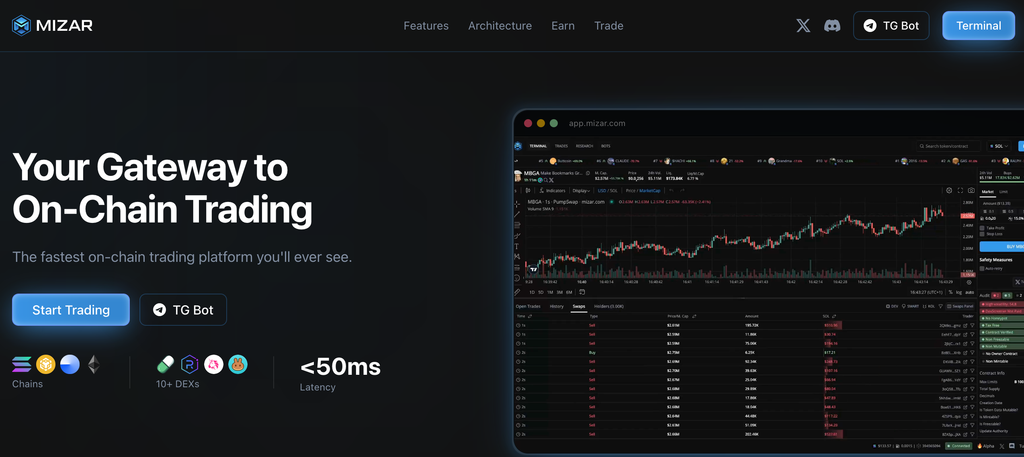Click the SOL column header switch icon
Image resolution: width=1024 pixels, height=457 pixels.
click(834, 316)
